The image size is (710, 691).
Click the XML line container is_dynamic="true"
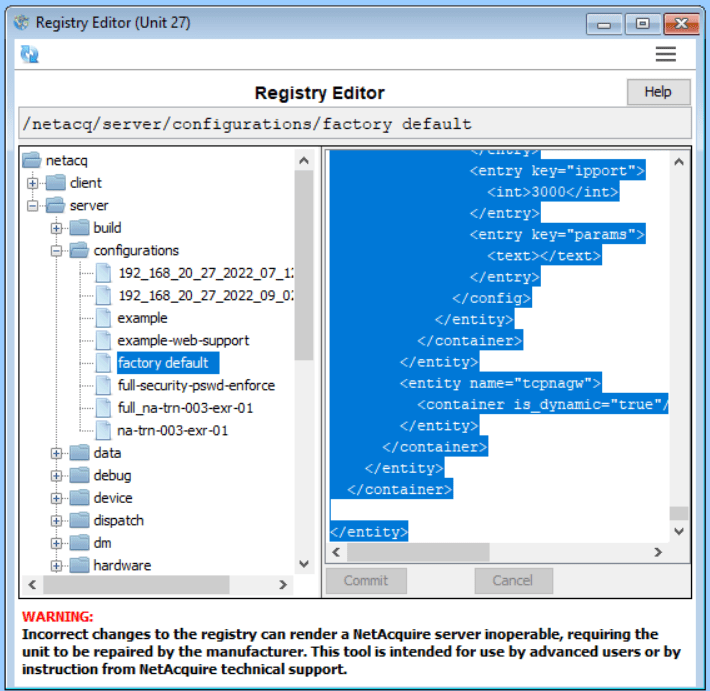click(x=542, y=404)
